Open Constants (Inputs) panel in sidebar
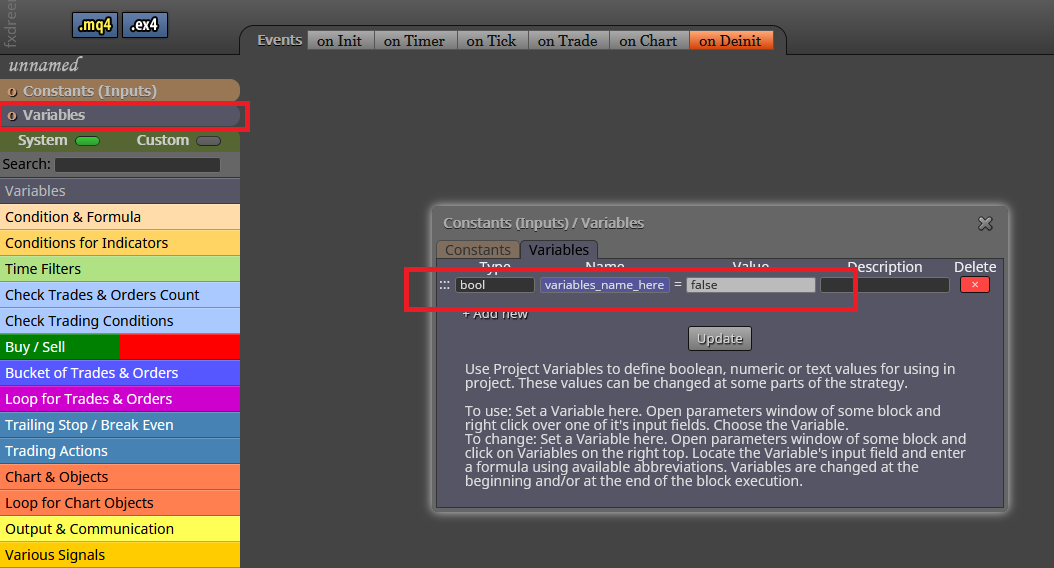This screenshot has height=568, width=1054. [x=120, y=91]
